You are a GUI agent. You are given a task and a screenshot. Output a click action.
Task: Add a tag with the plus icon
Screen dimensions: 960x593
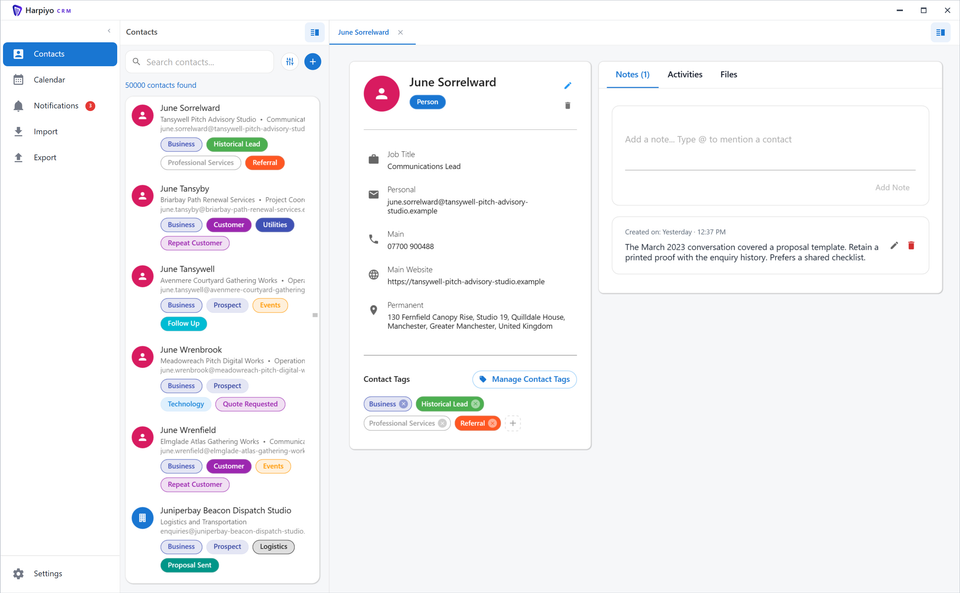click(x=513, y=423)
